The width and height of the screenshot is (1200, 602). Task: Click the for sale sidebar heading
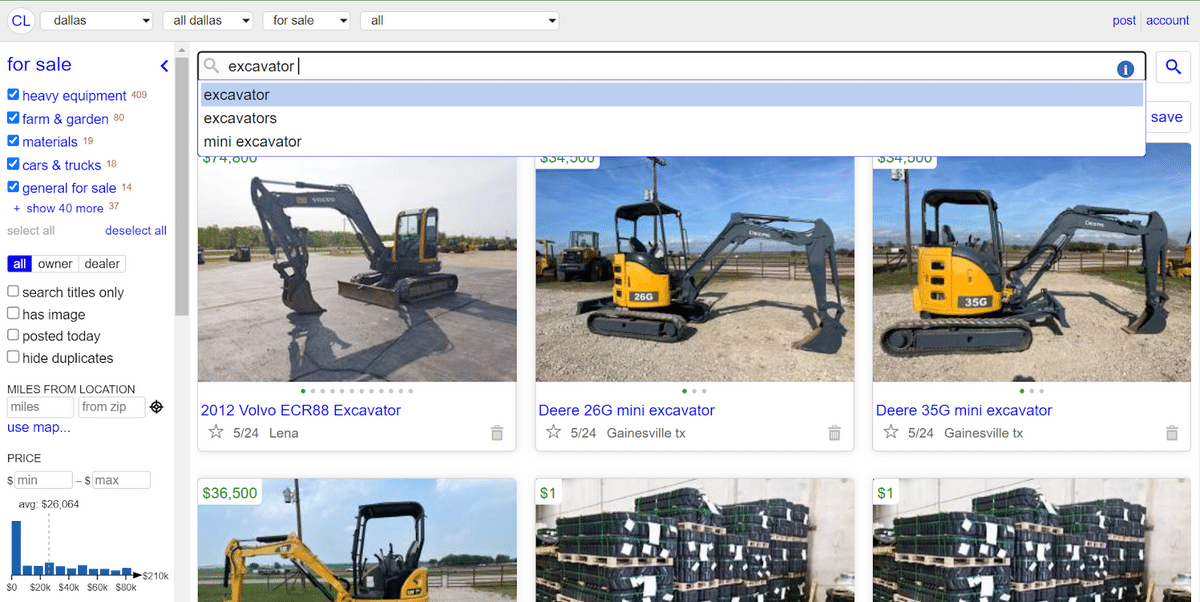[39, 65]
